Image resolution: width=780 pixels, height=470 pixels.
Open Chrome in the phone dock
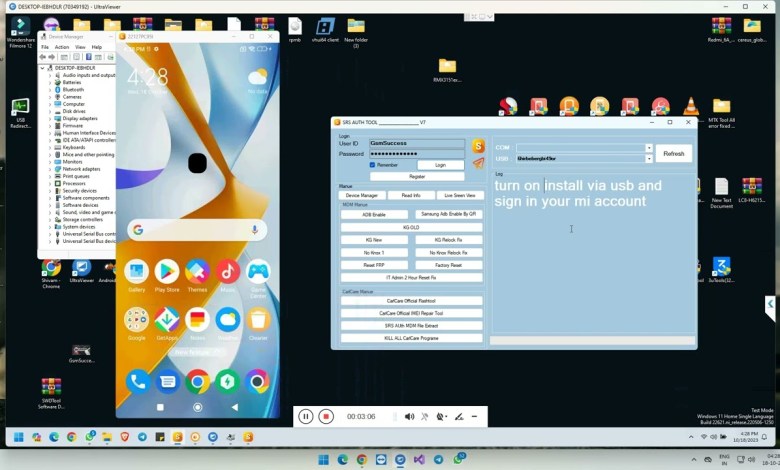[197, 381]
